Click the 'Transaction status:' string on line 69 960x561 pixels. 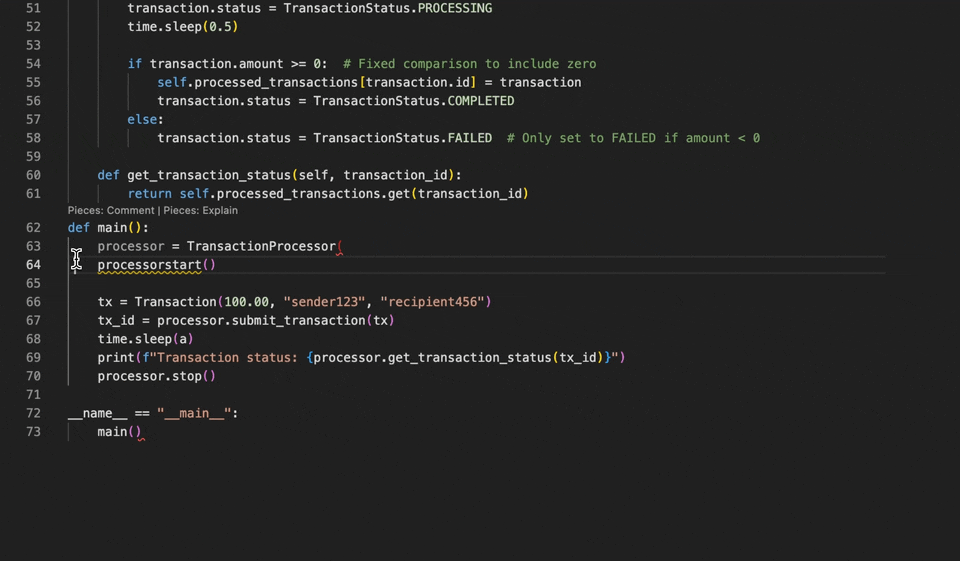[x=227, y=358]
